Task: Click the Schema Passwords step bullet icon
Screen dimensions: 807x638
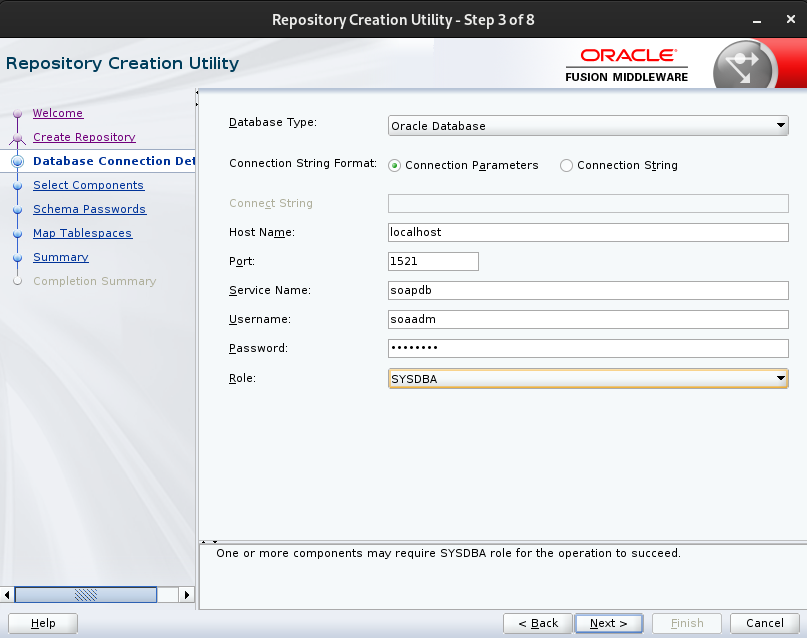Action: coord(17,209)
